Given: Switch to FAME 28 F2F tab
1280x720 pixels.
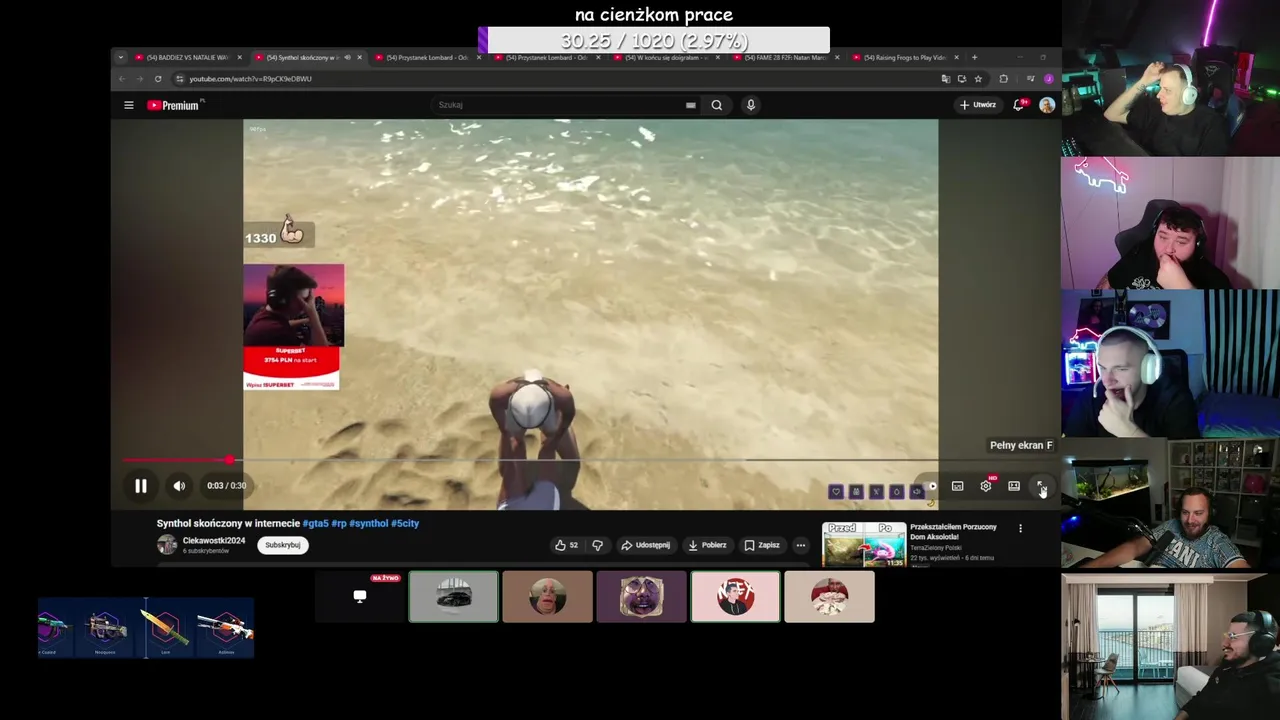Looking at the screenshot, I should click(787, 58).
